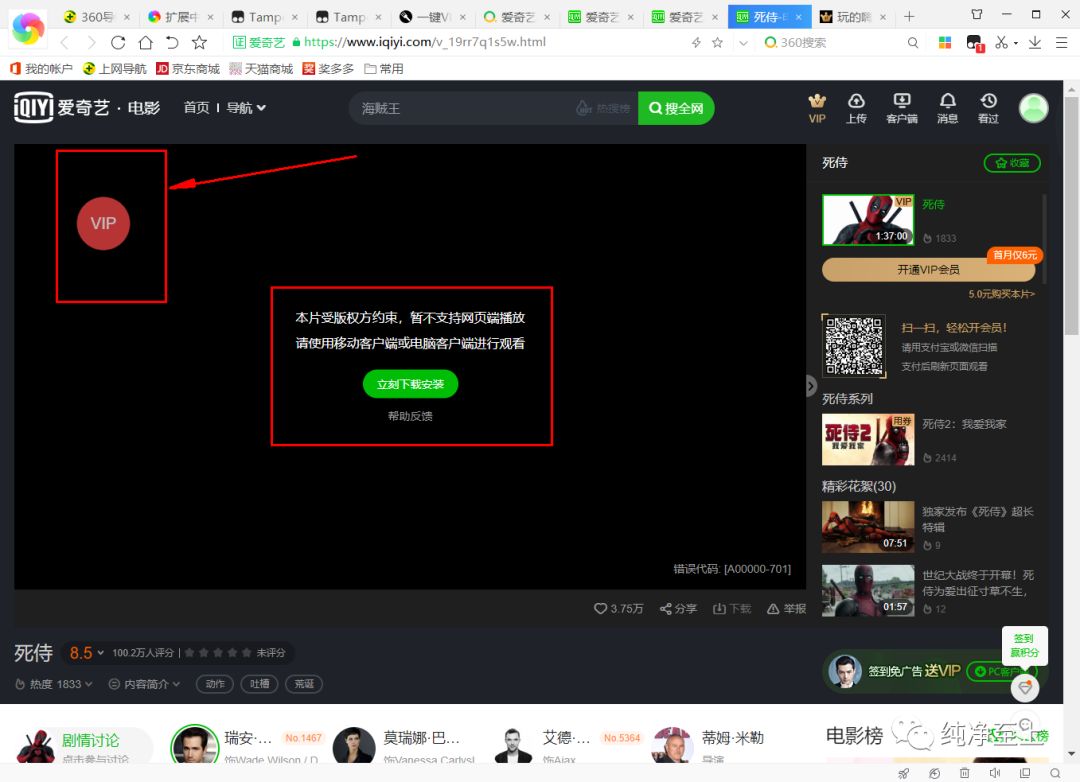Play the 01:57 clip thumbnail

(x=868, y=590)
